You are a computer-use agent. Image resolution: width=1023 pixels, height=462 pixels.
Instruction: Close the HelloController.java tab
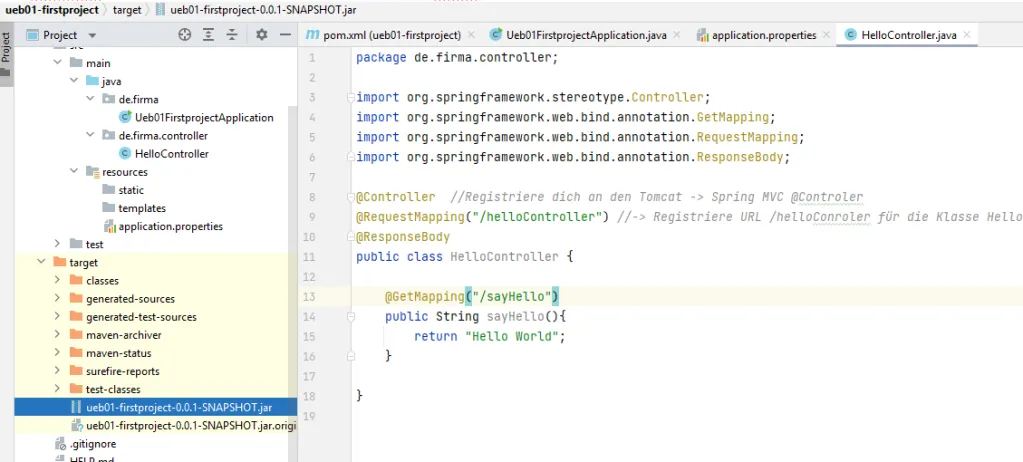click(x=967, y=35)
